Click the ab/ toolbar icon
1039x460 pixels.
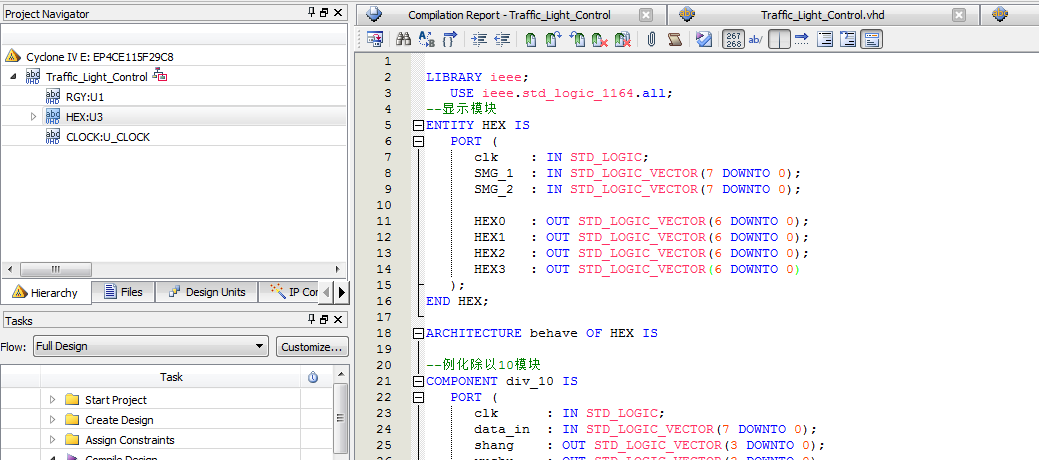[x=755, y=40]
